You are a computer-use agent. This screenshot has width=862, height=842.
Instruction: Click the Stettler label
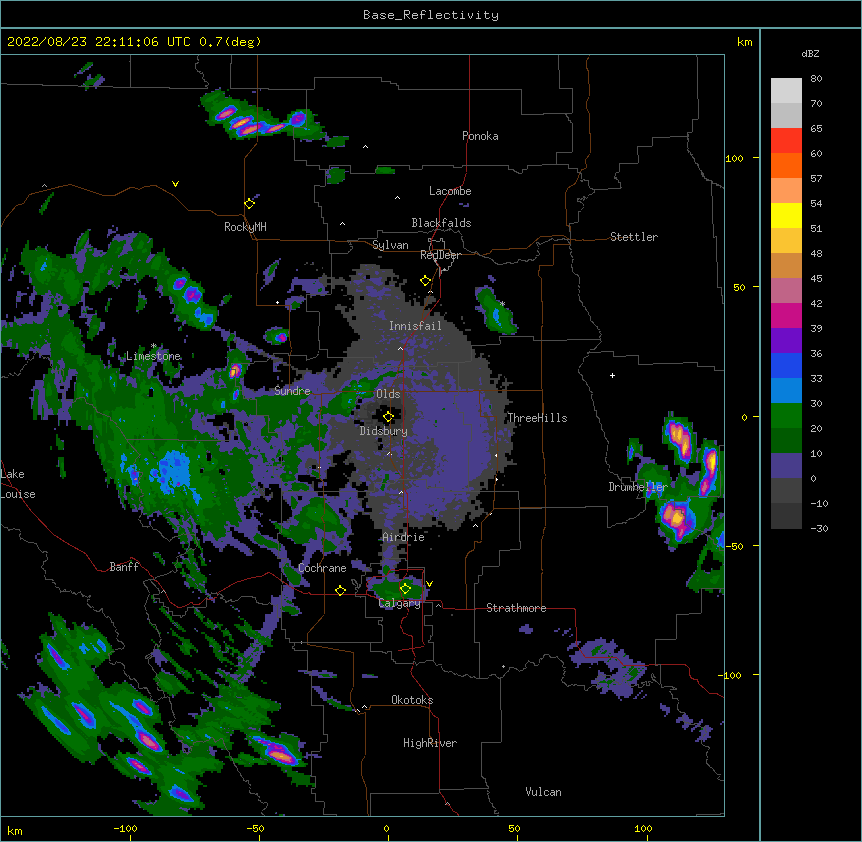click(x=634, y=237)
